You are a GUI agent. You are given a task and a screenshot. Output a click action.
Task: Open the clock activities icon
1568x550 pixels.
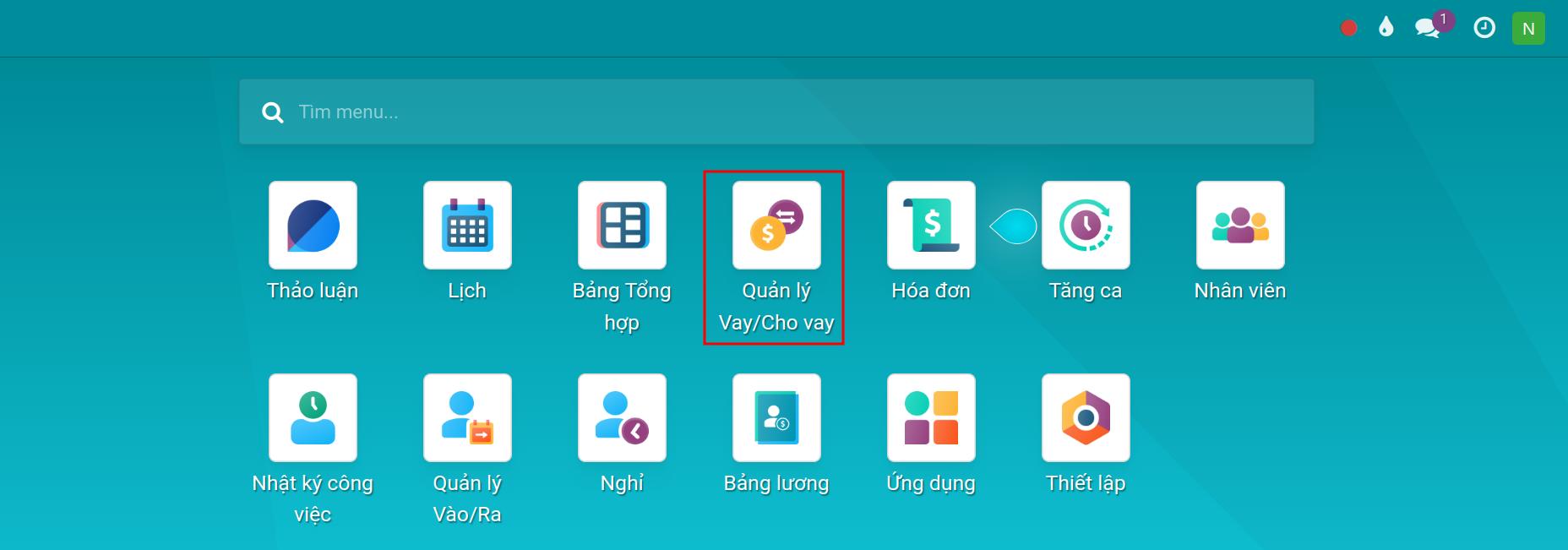(x=1484, y=28)
